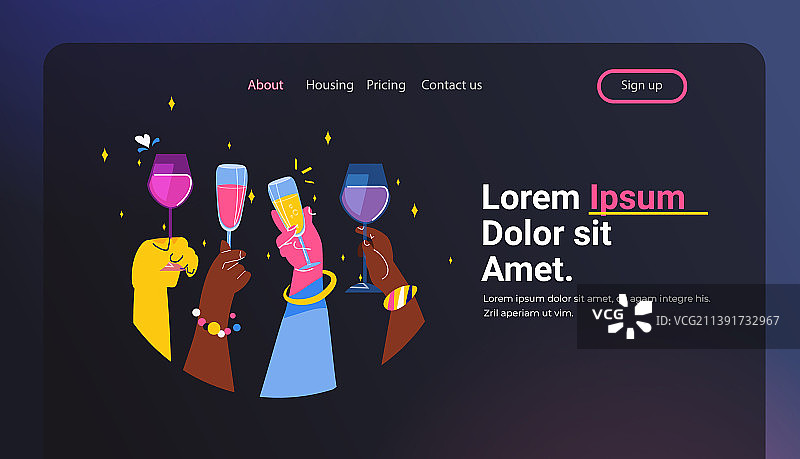Click the Amet. headline line
Screen dimensions: 800x459
527,269
